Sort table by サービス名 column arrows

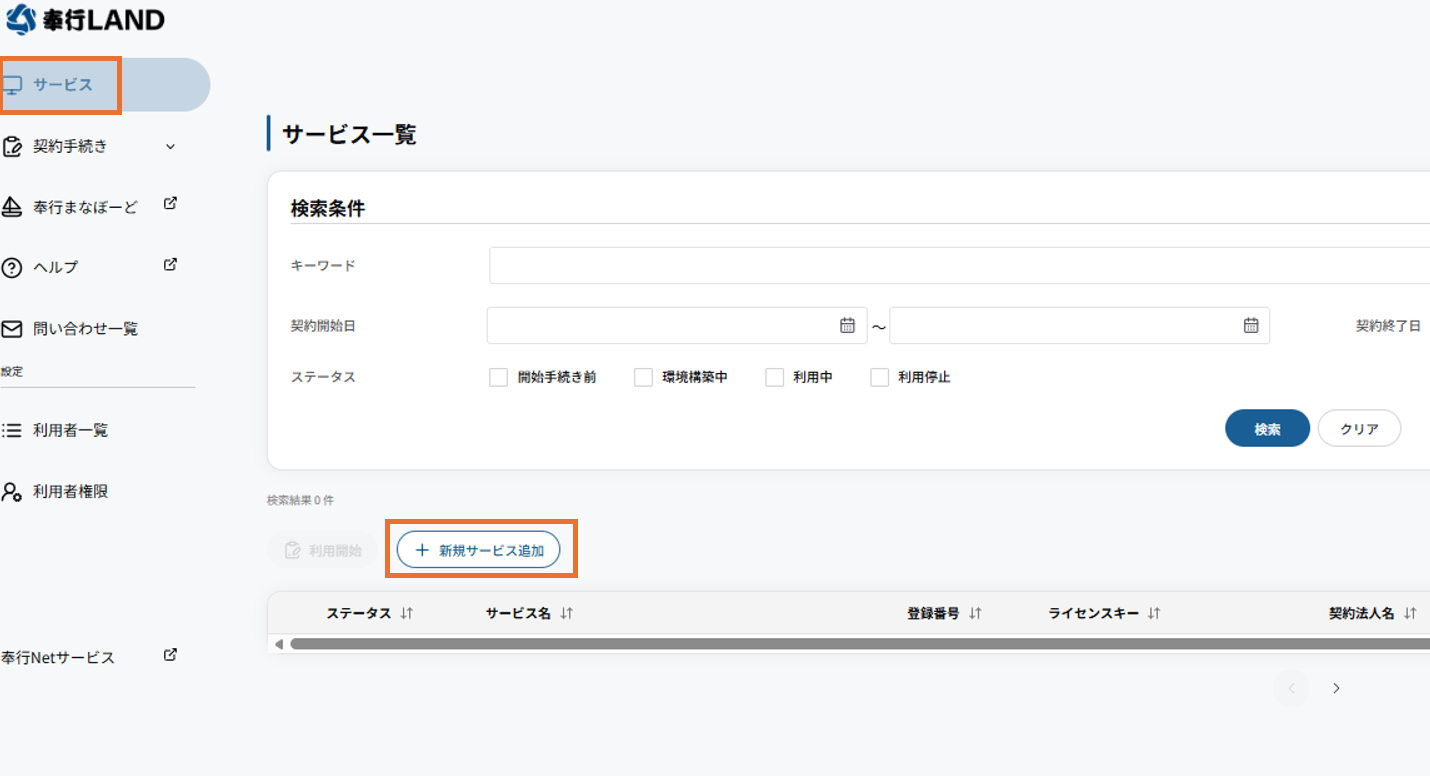566,614
